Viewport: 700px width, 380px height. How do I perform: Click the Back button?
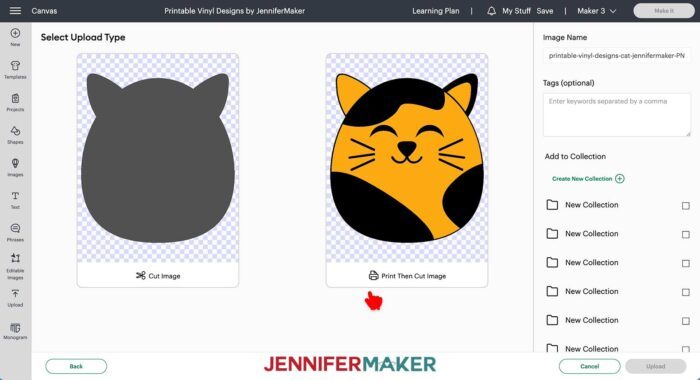coord(76,366)
